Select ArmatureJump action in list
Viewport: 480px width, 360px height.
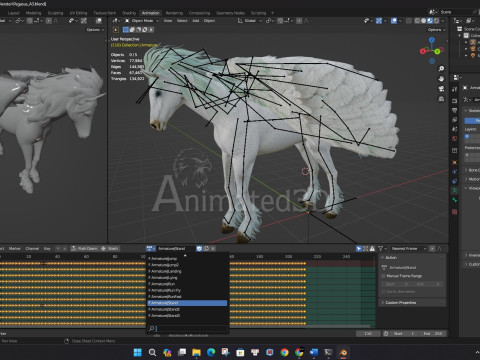(x=187, y=259)
